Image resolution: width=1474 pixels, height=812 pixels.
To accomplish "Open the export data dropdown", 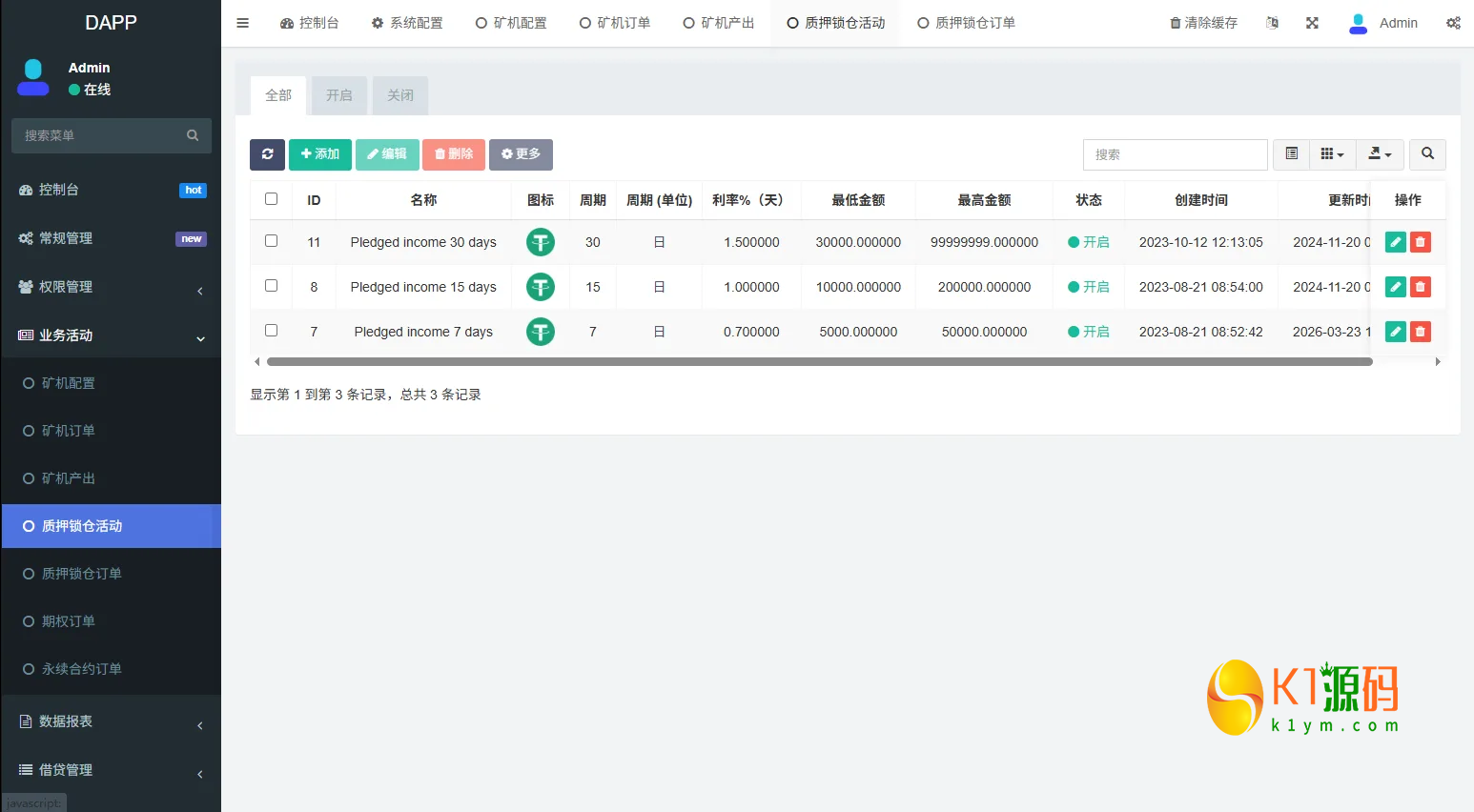I will pyautogui.click(x=1380, y=154).
